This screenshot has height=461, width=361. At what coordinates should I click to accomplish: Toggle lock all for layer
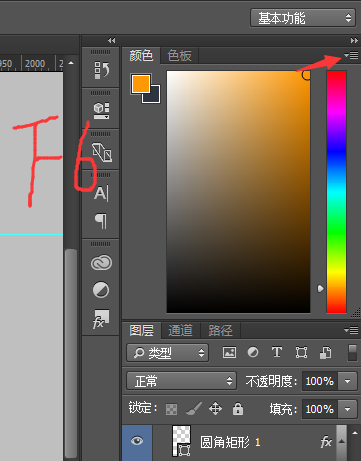[x=238, y=408]
